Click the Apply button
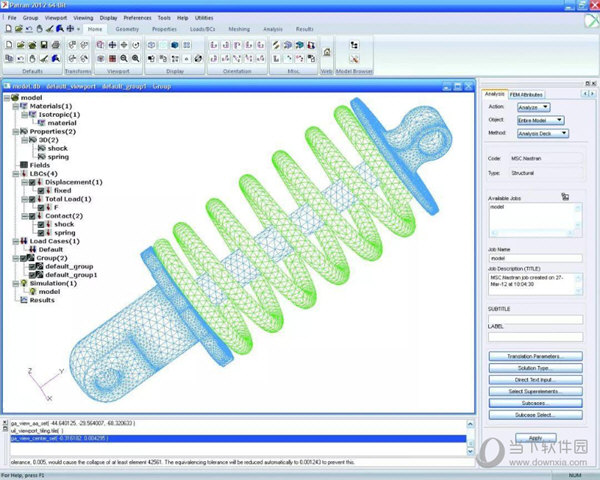 (x=536, y=438)
